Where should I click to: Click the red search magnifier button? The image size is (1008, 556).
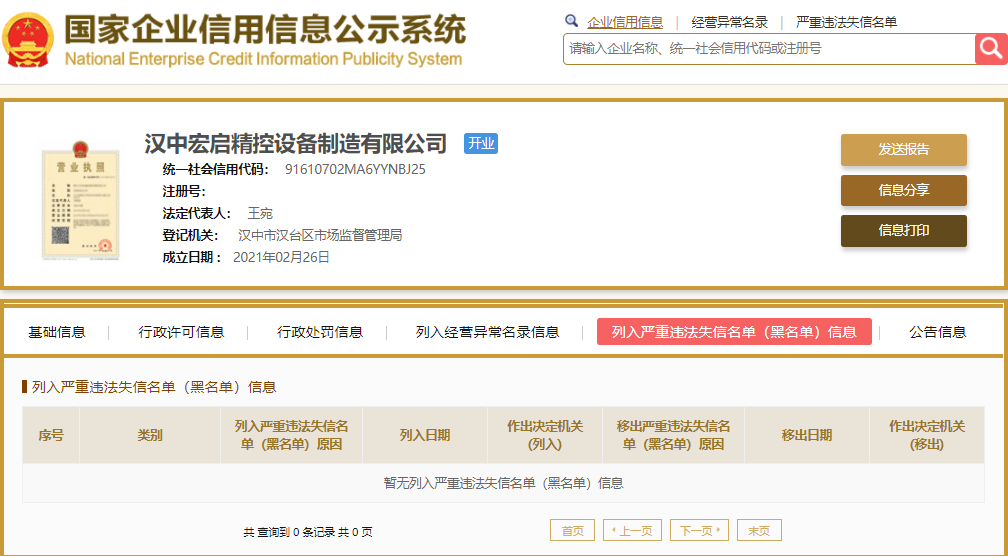coord(991,49)
